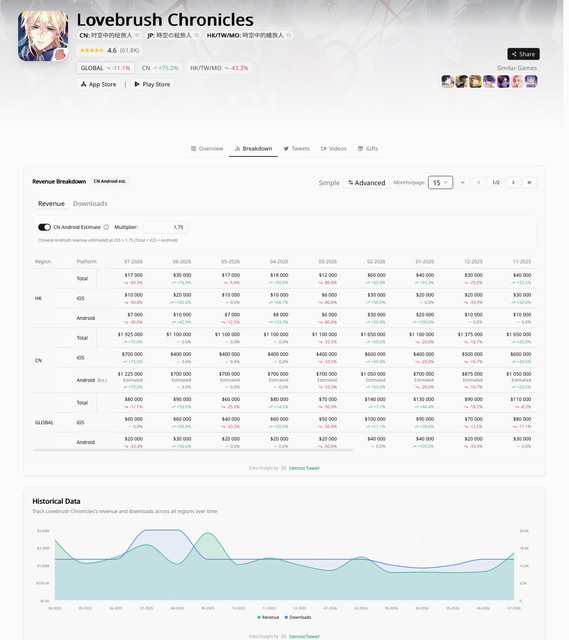Copy the HK/TW/MO name icon
The height and width of the screenshot is (640, 569).
[289, 36]
